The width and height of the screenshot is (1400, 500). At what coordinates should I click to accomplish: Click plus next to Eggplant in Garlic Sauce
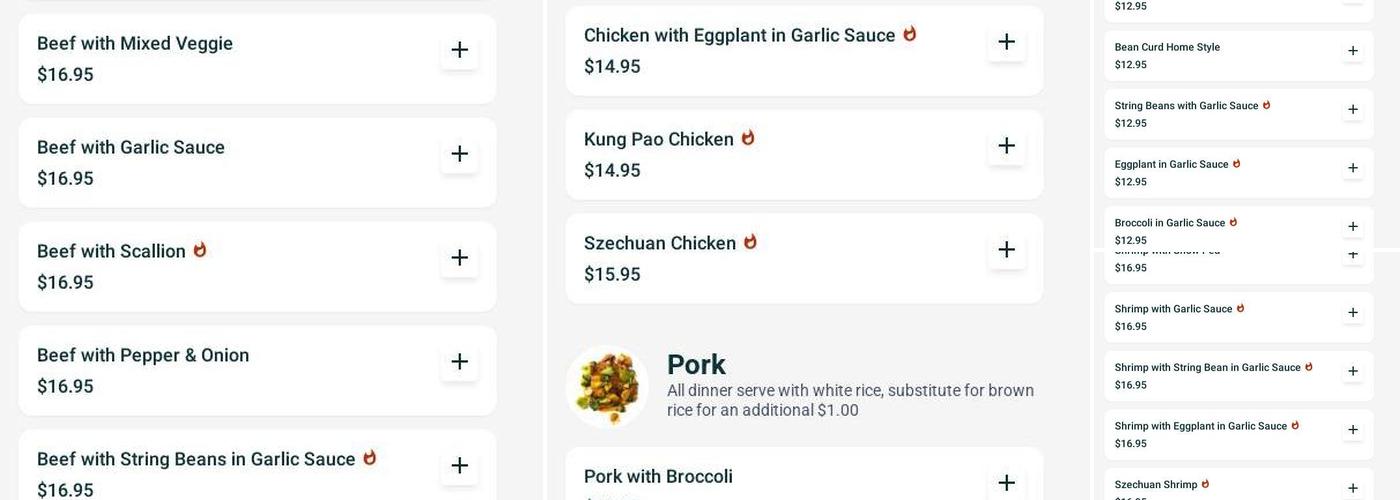[x=1353, y=168]
